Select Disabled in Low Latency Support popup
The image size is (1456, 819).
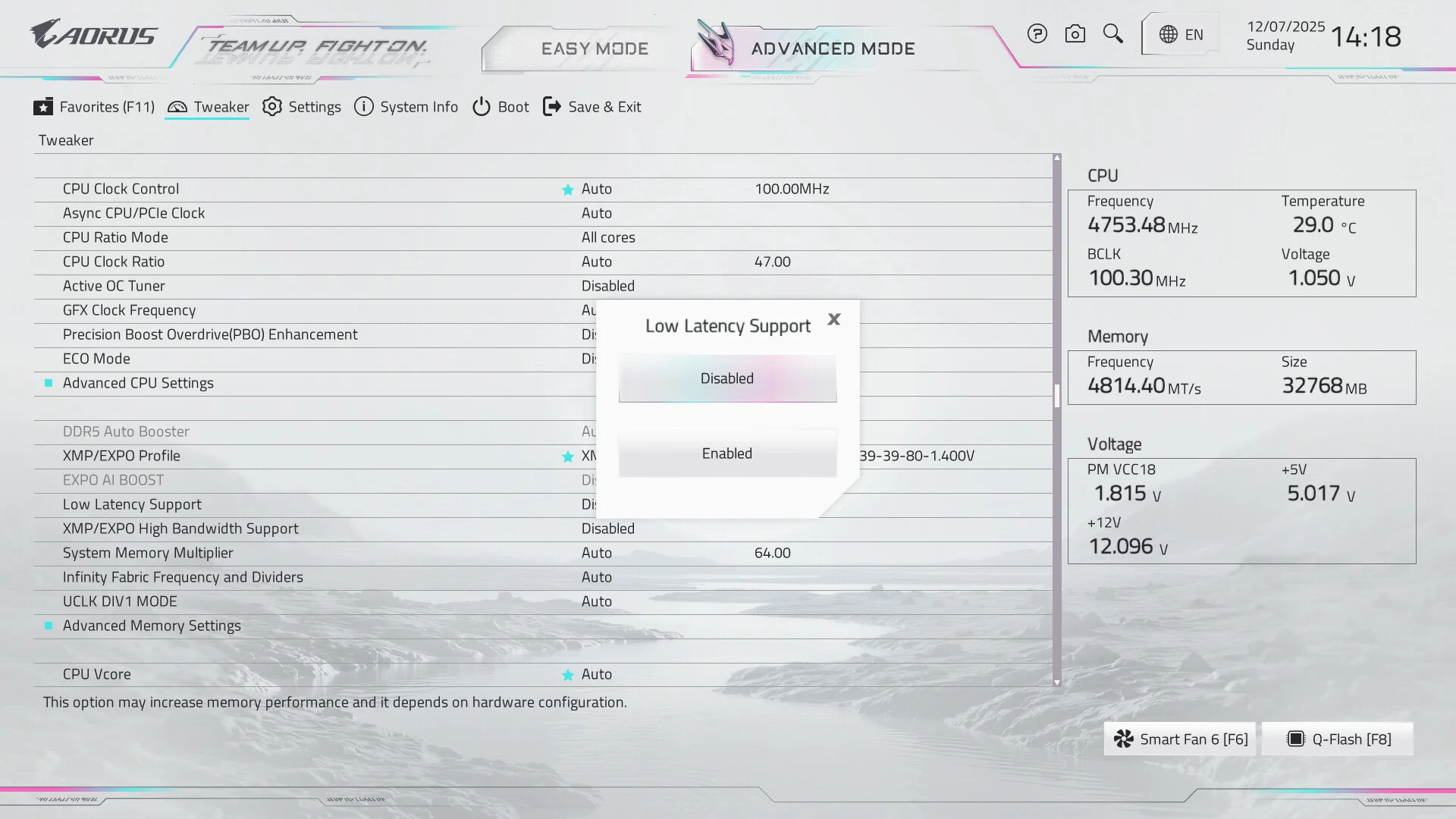(727, 378)
